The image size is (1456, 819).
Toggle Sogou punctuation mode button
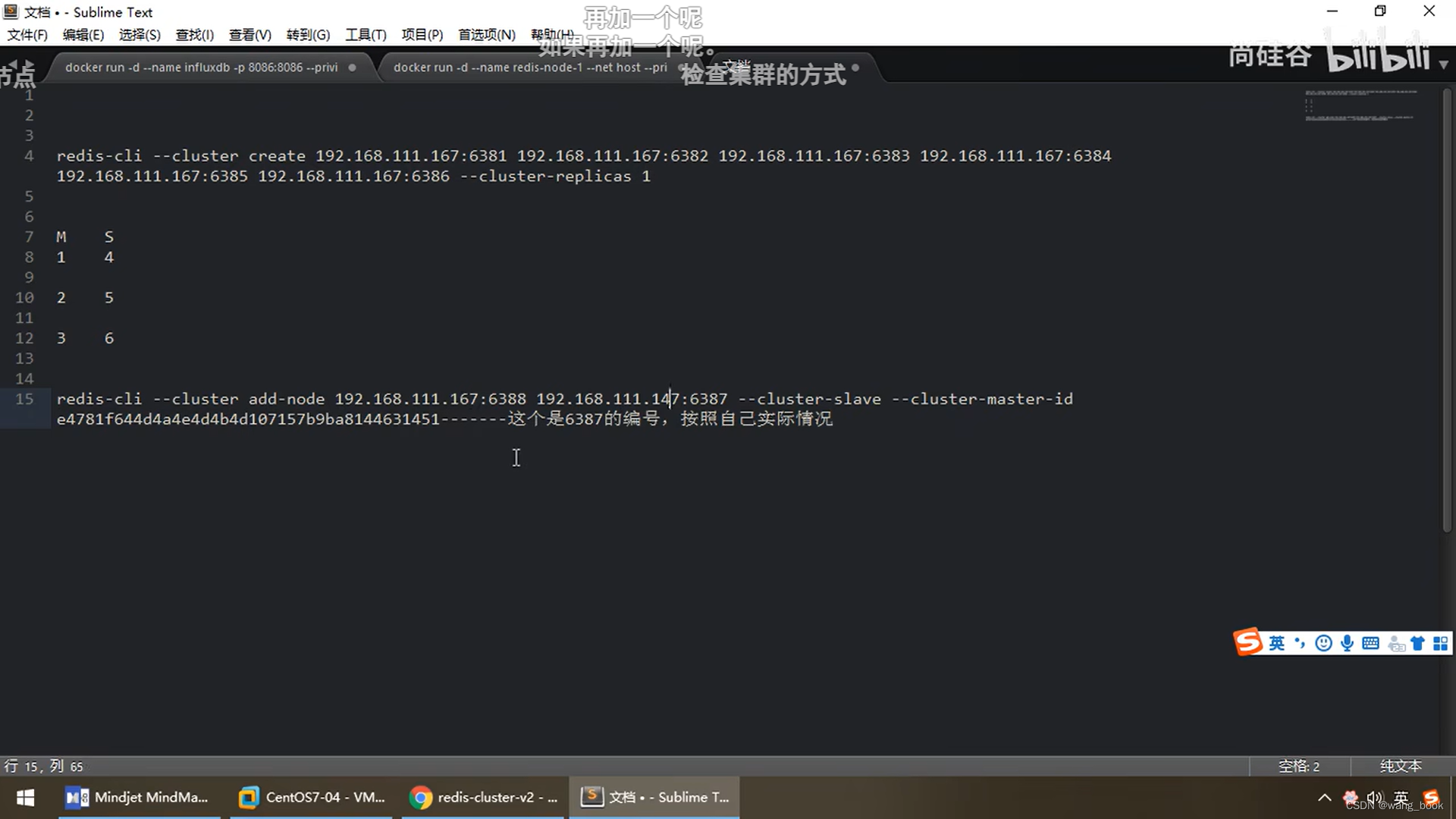pos(1300,644)
